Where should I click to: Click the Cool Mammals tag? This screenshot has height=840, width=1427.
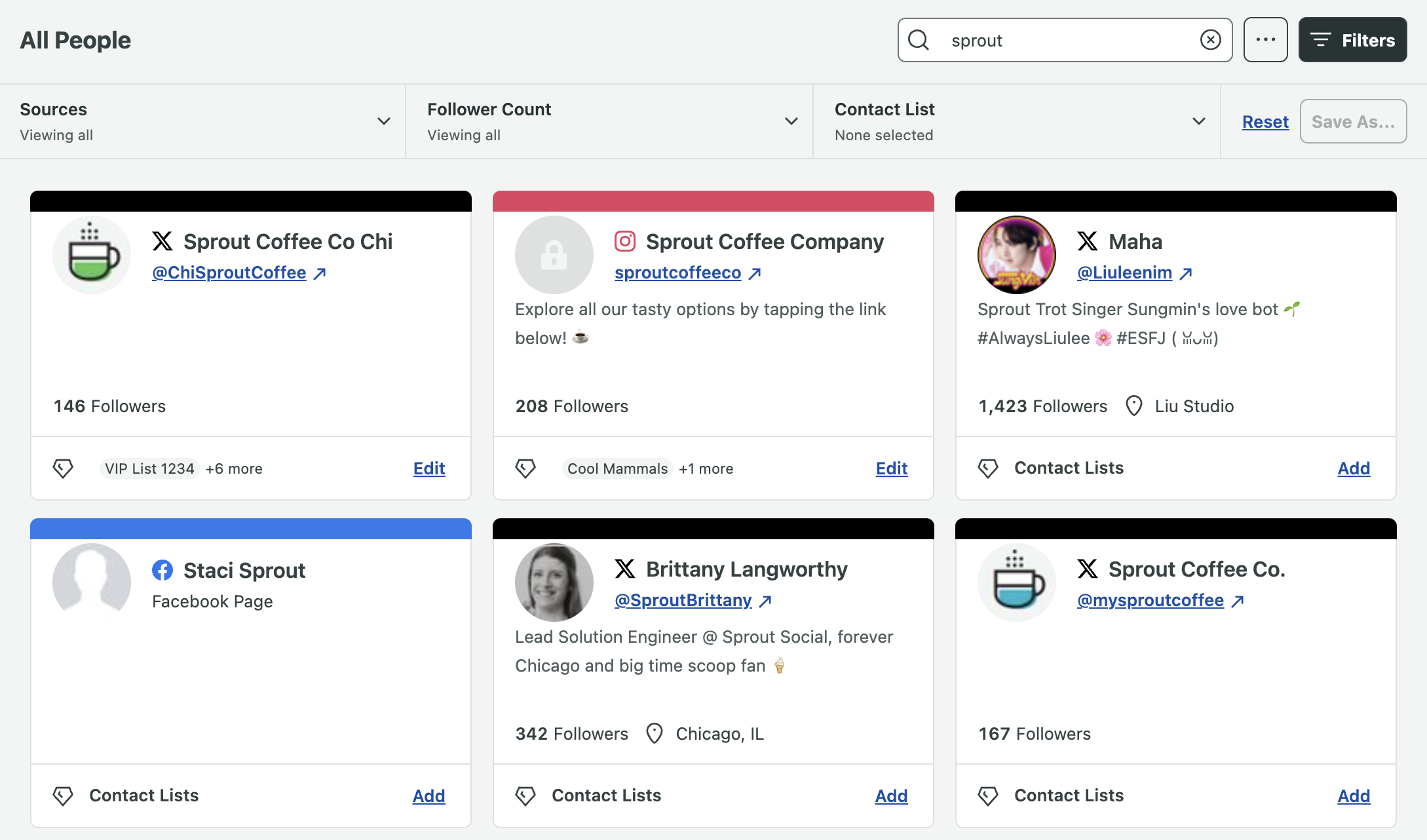click(x=617, y=468)
